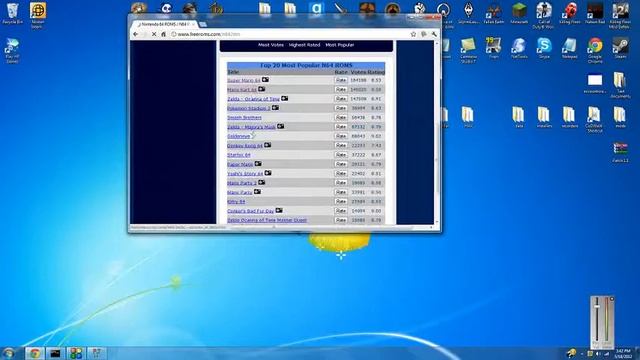
Task: Go to the browser home page icon
Action: pos(164,34)
